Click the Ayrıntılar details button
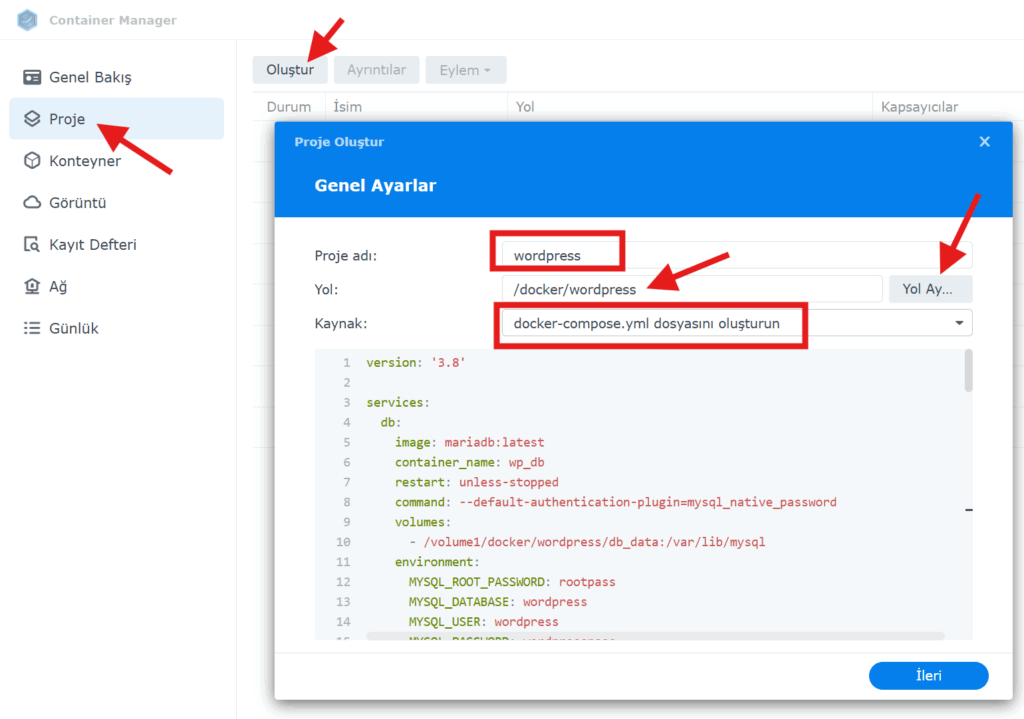The height and width of the screenshot is (719, 1024). 376,70
